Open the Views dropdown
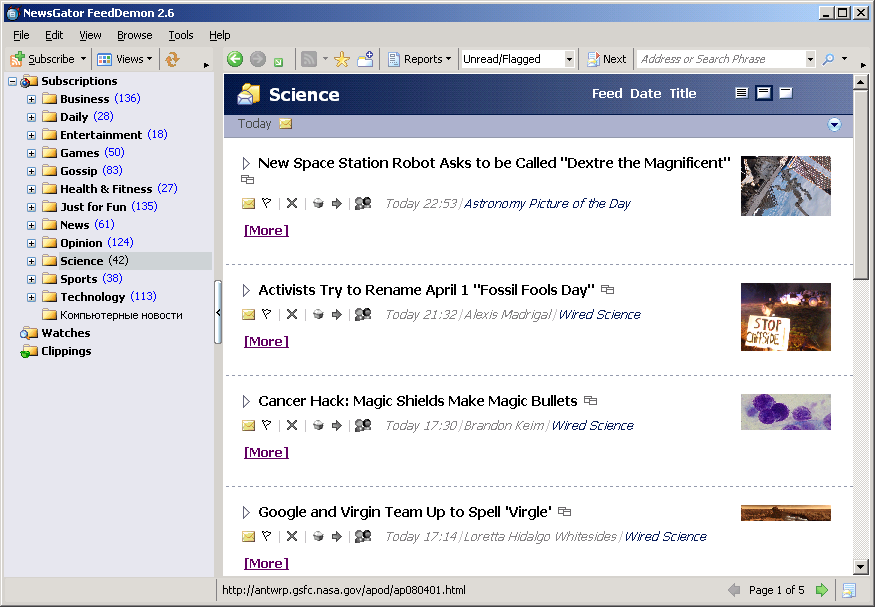 124,59
